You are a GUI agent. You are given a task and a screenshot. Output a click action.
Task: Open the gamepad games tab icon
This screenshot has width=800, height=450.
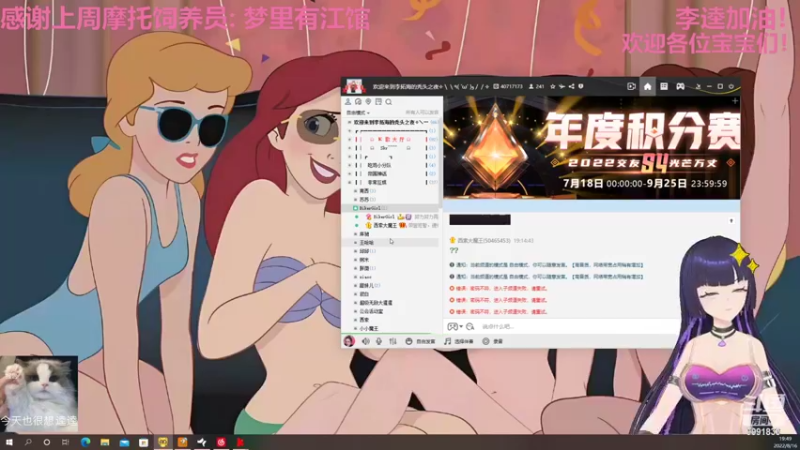click(680, 87)
